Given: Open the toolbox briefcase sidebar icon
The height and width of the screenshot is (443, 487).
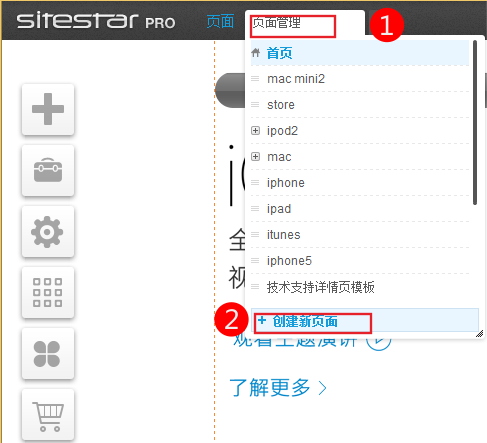Looking at the screenshot, I should coord(48,170).
